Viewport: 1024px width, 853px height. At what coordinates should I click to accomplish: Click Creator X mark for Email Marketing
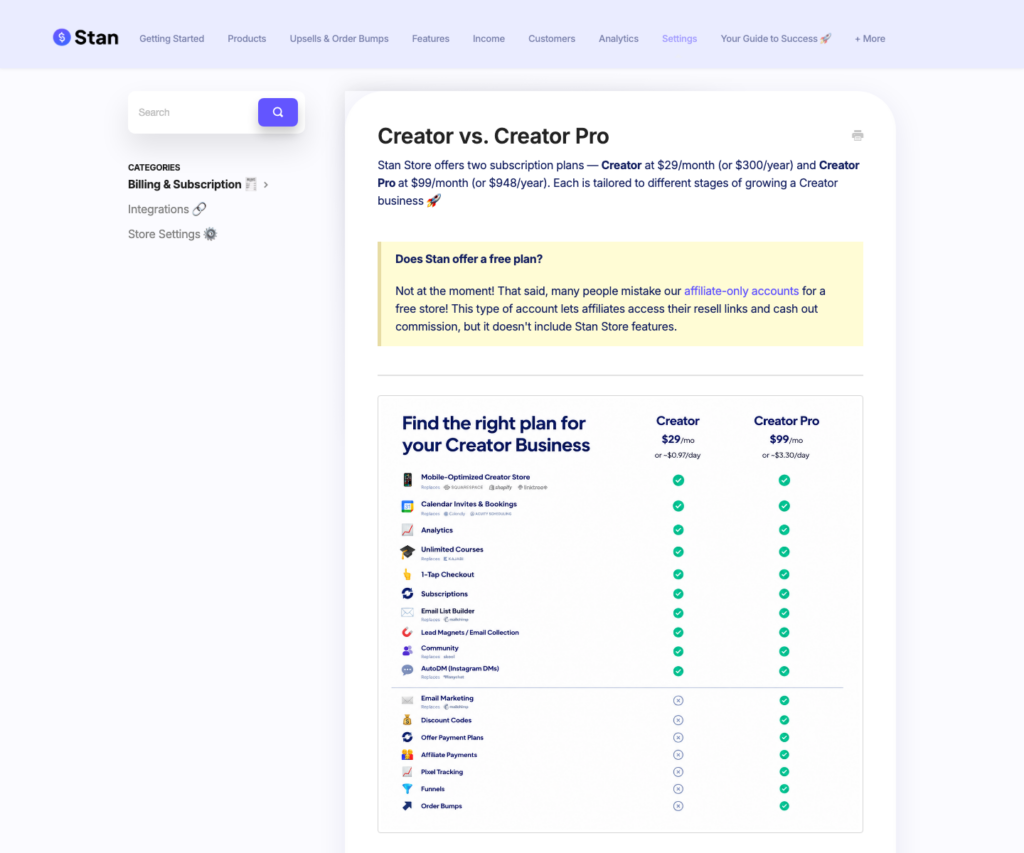pyautogui.click(x=679, y=700)
